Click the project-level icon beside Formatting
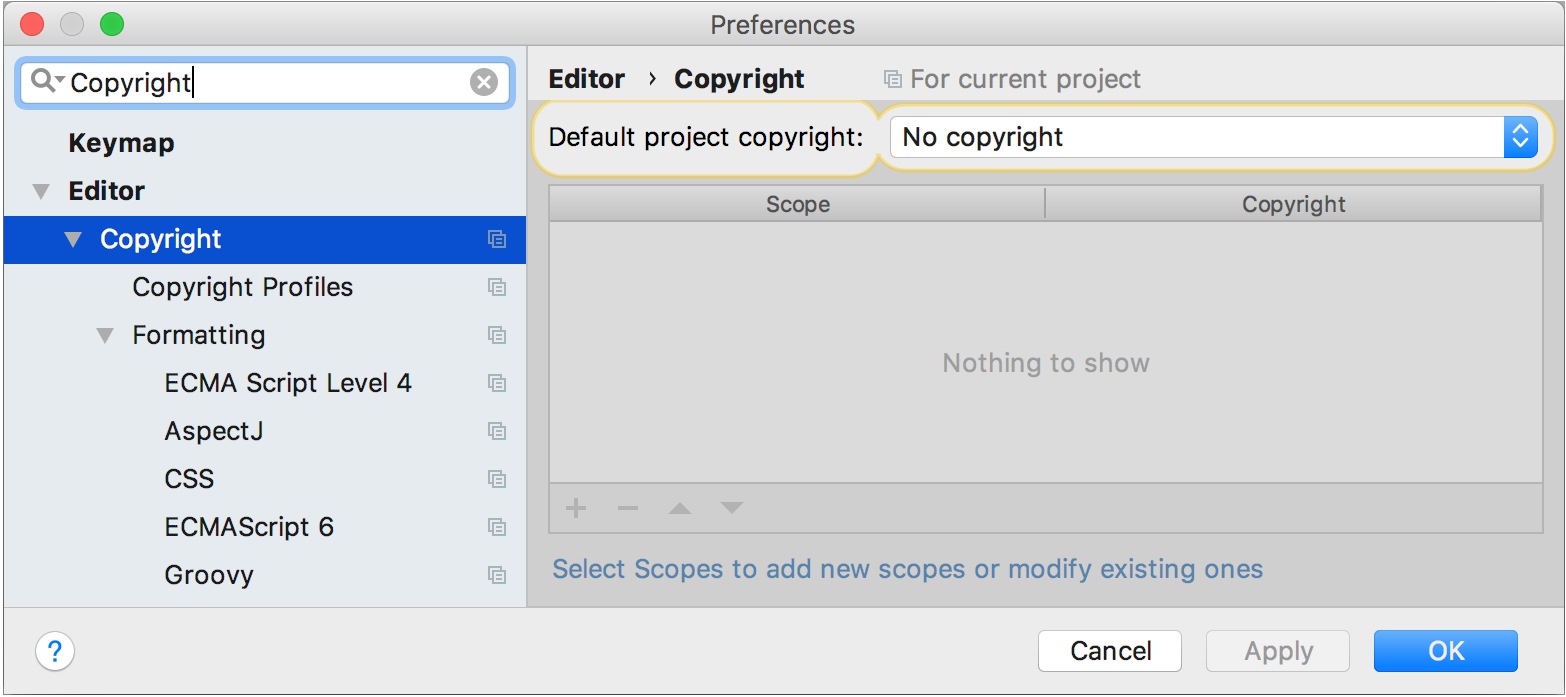1566x697 pixels. [x=497, y=335]
